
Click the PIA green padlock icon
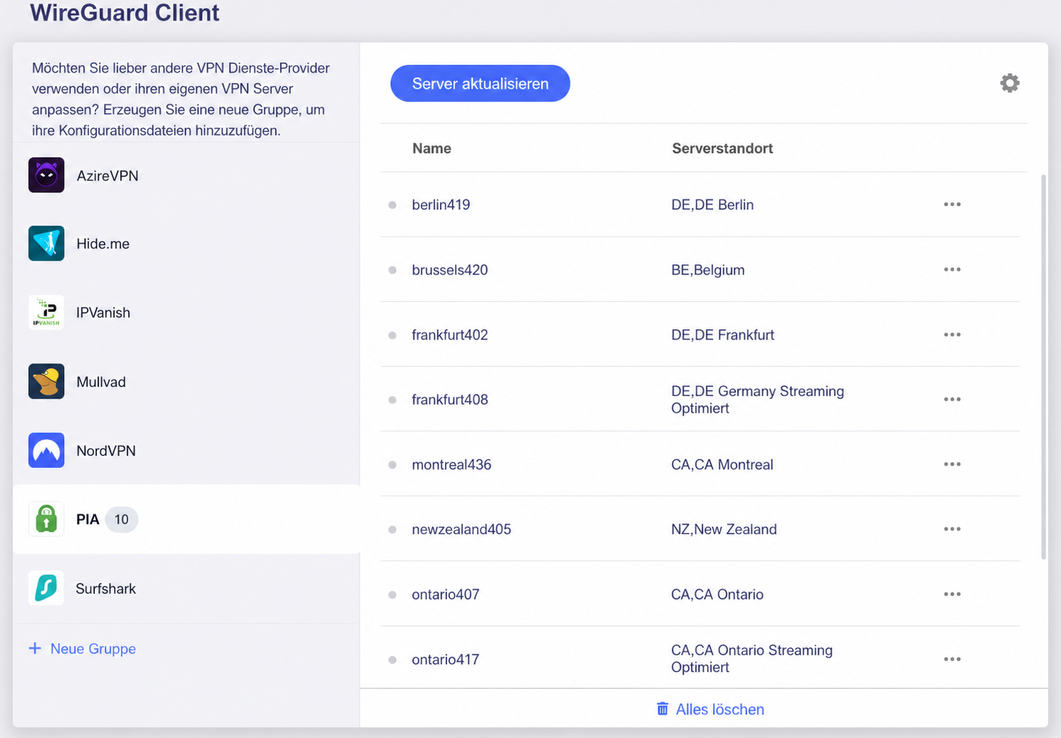coord(46,519)
